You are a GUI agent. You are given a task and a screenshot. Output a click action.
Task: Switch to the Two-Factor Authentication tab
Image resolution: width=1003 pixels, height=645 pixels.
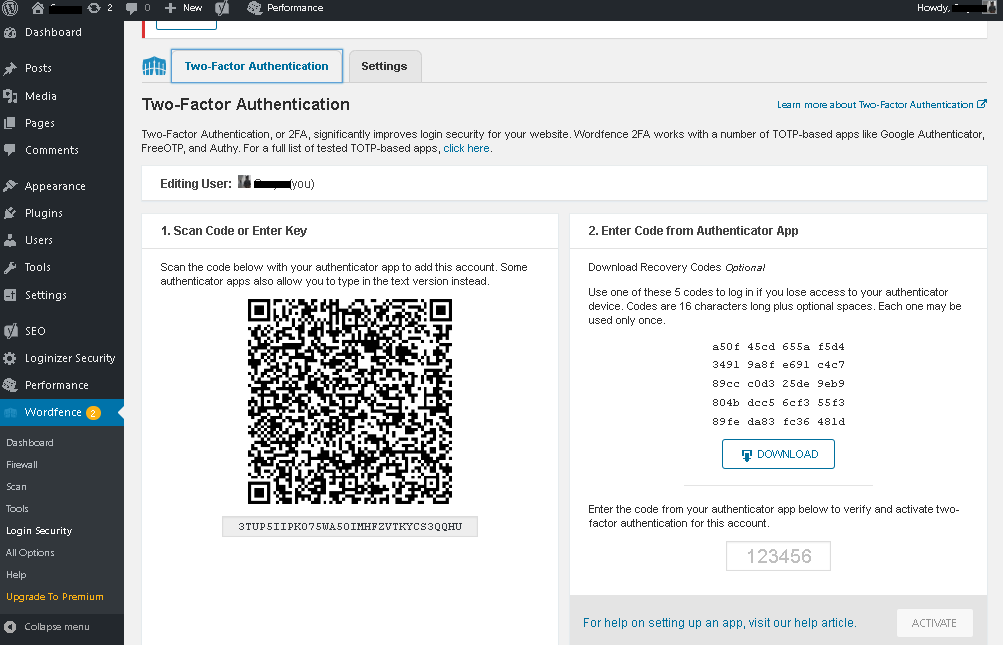pyautogui.click(x=257, y=66)
